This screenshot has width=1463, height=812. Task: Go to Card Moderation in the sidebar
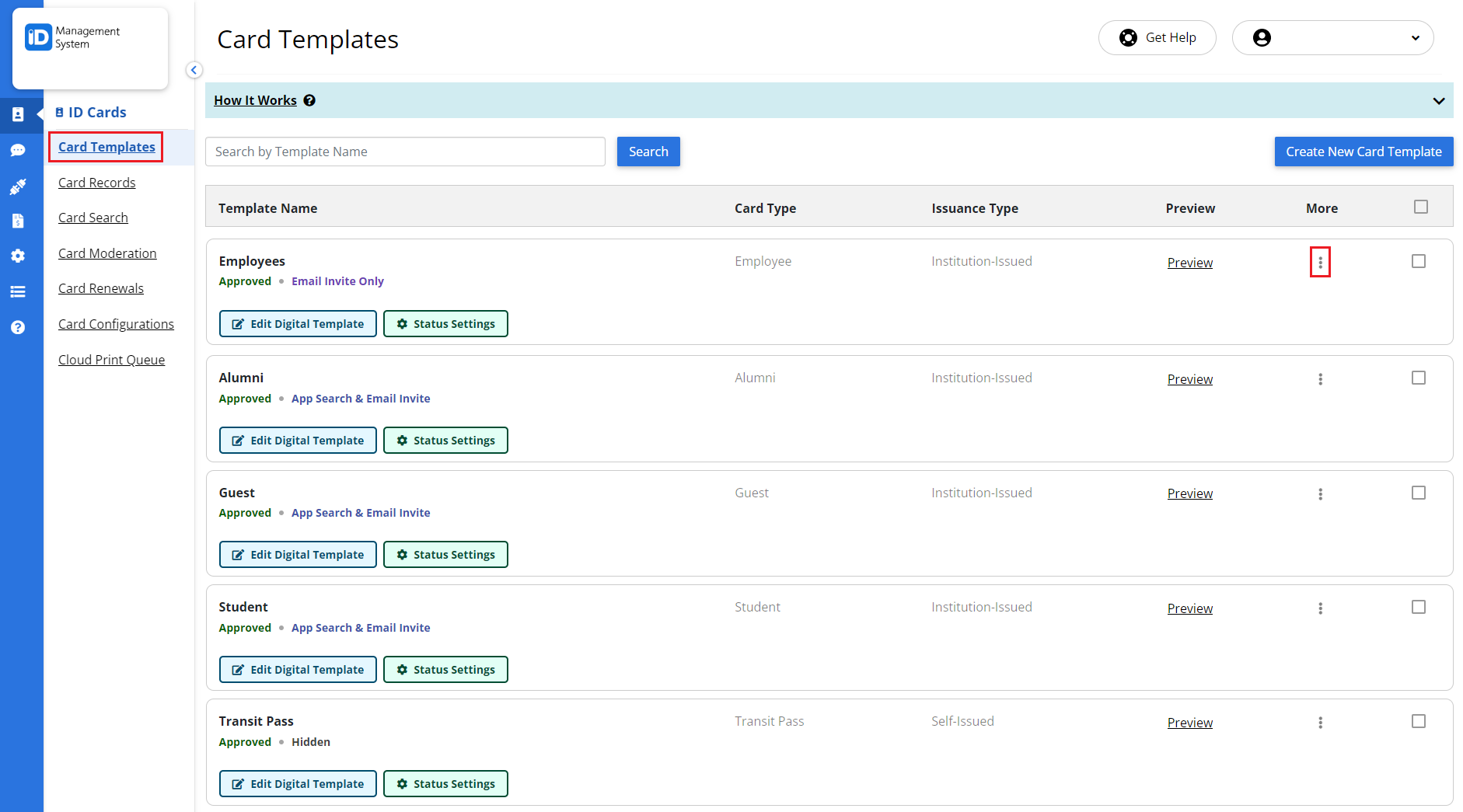(x=107, y=253)
